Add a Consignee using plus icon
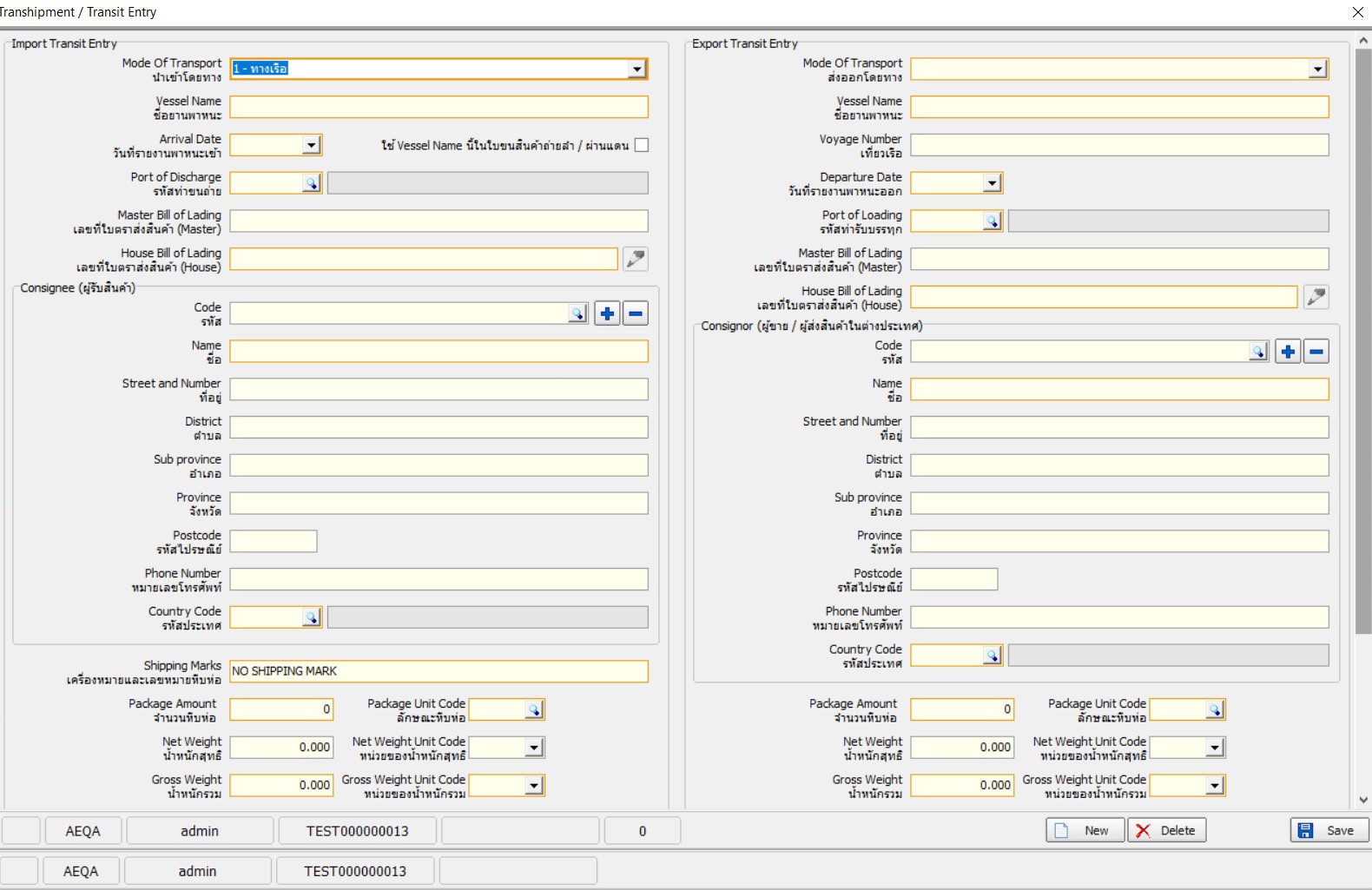1372x890 pixels. click(x=607, y=313)
